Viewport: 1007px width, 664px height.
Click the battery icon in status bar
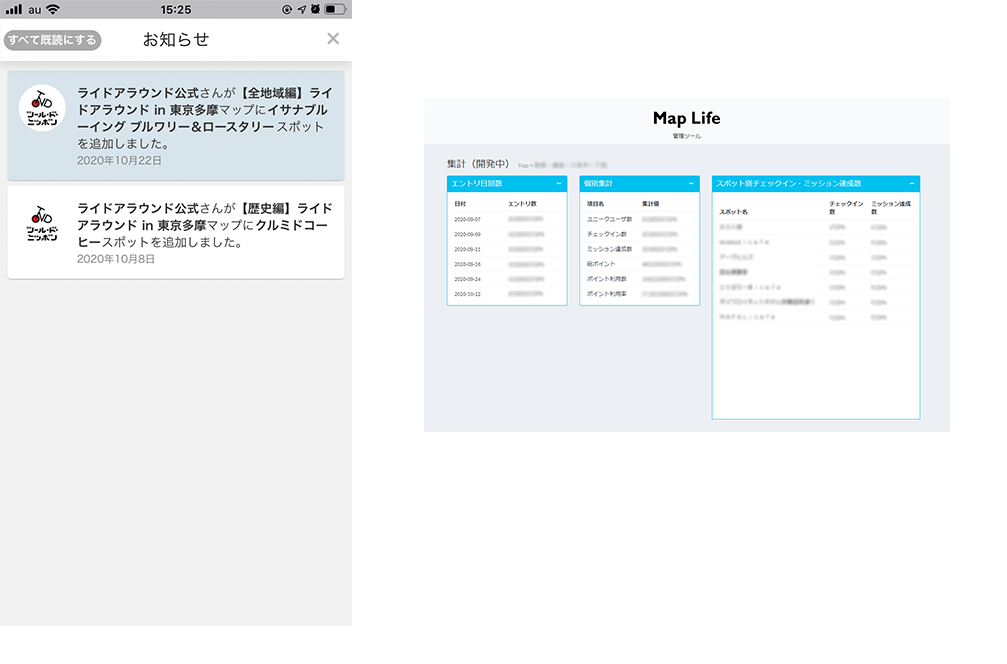[335, 9]
